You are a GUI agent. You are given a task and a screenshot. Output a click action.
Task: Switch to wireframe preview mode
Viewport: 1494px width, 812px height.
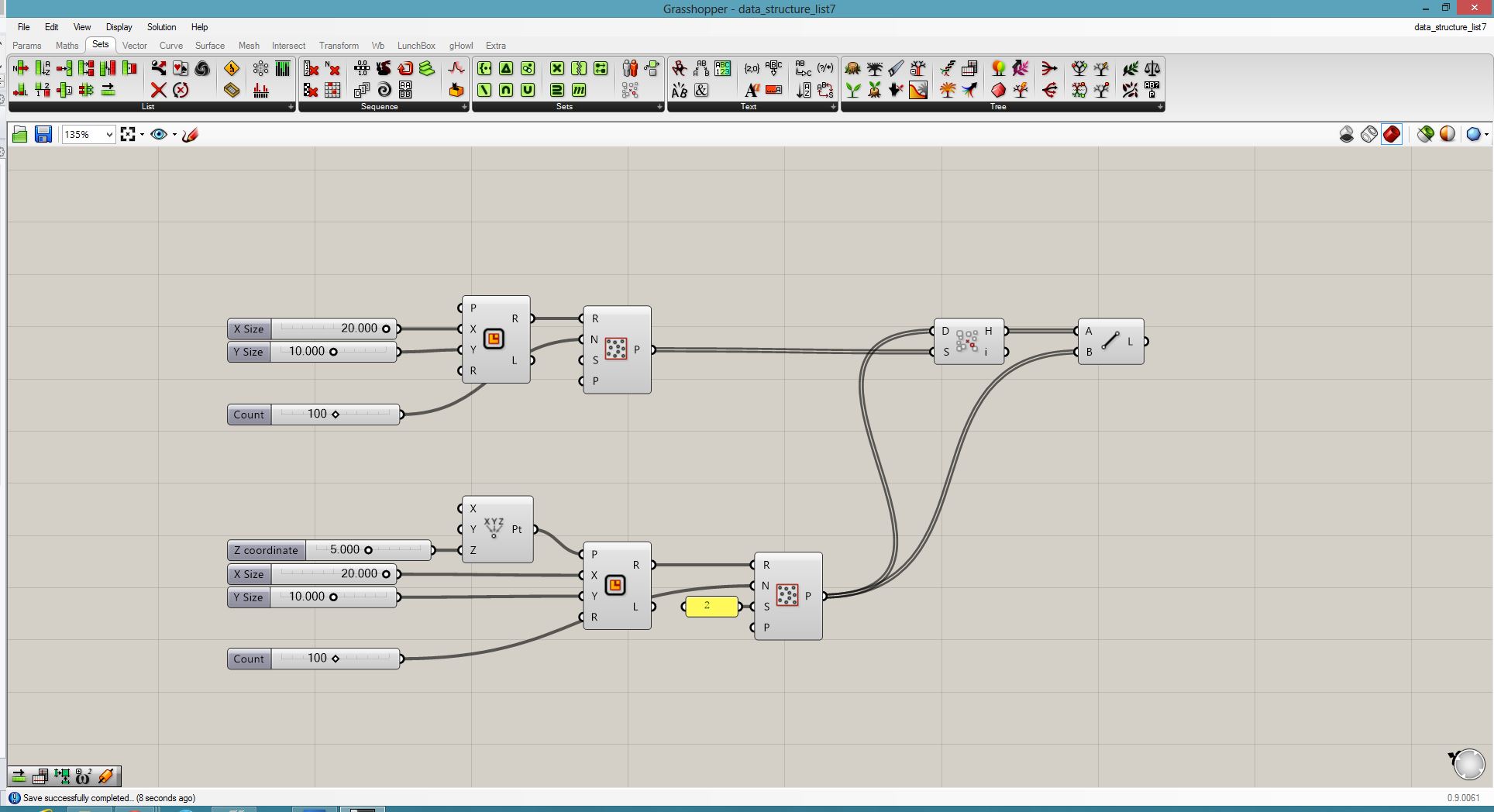[x=1369, y=135]
